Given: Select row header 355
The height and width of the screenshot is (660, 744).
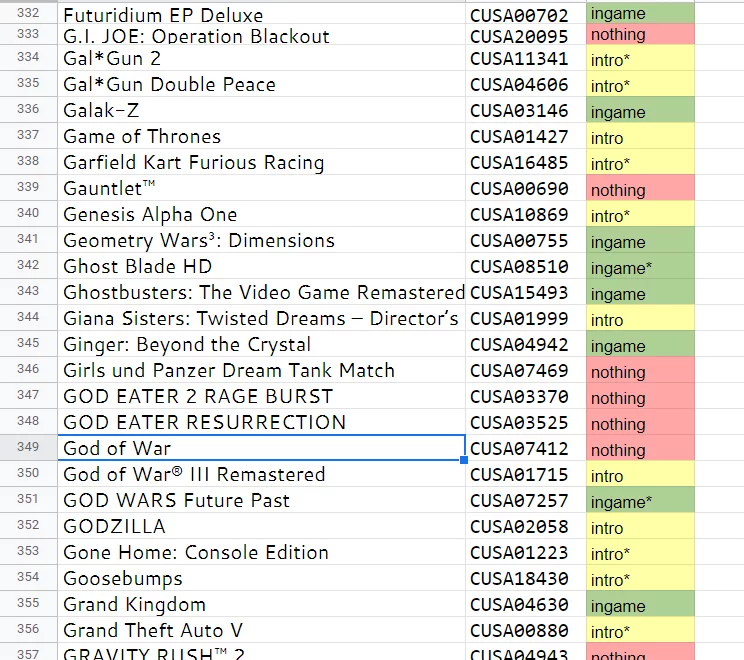Looking at the screenshot, I should coord(28,603).
